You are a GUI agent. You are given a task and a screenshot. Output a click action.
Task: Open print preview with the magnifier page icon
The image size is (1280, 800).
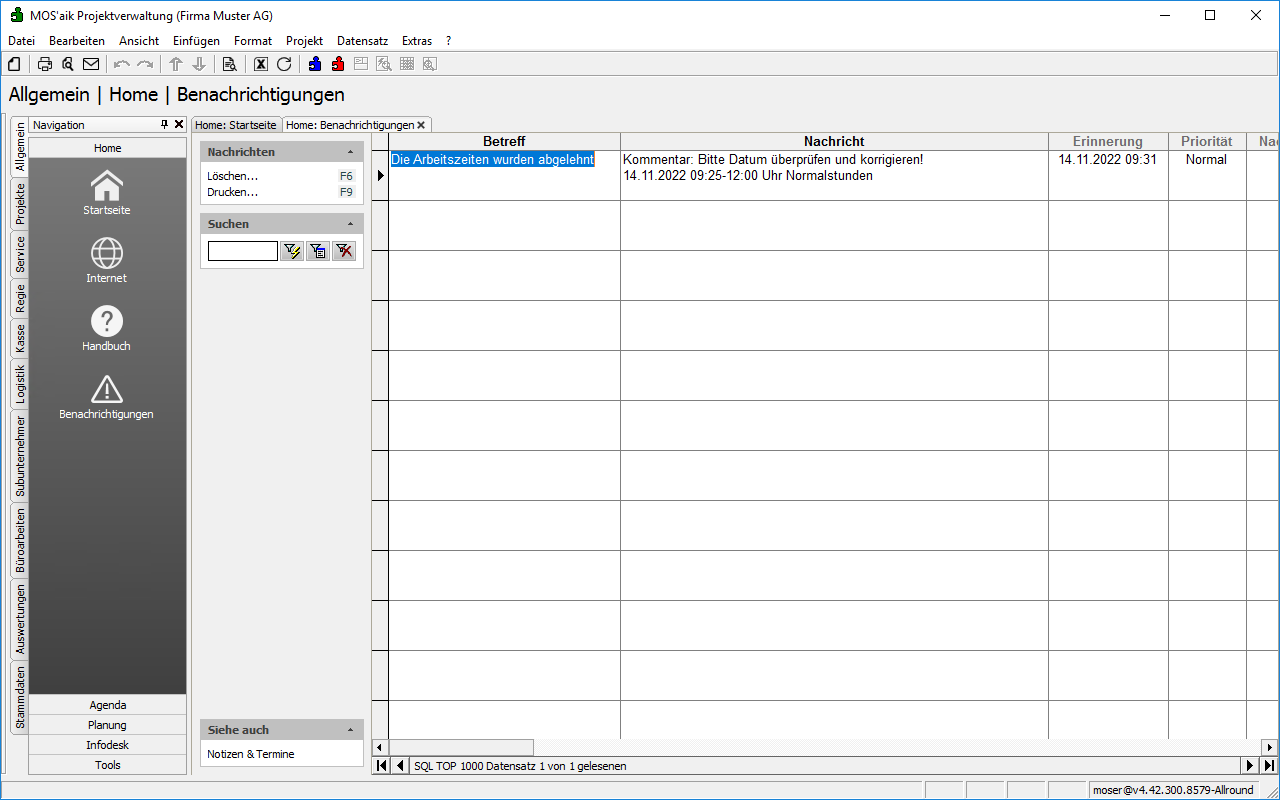click(68, 64)
